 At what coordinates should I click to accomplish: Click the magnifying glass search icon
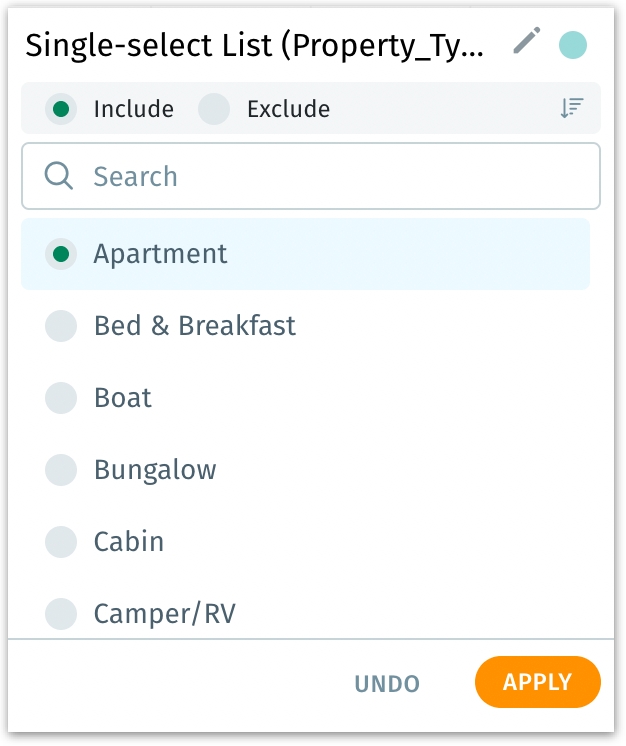click(60, 177)
